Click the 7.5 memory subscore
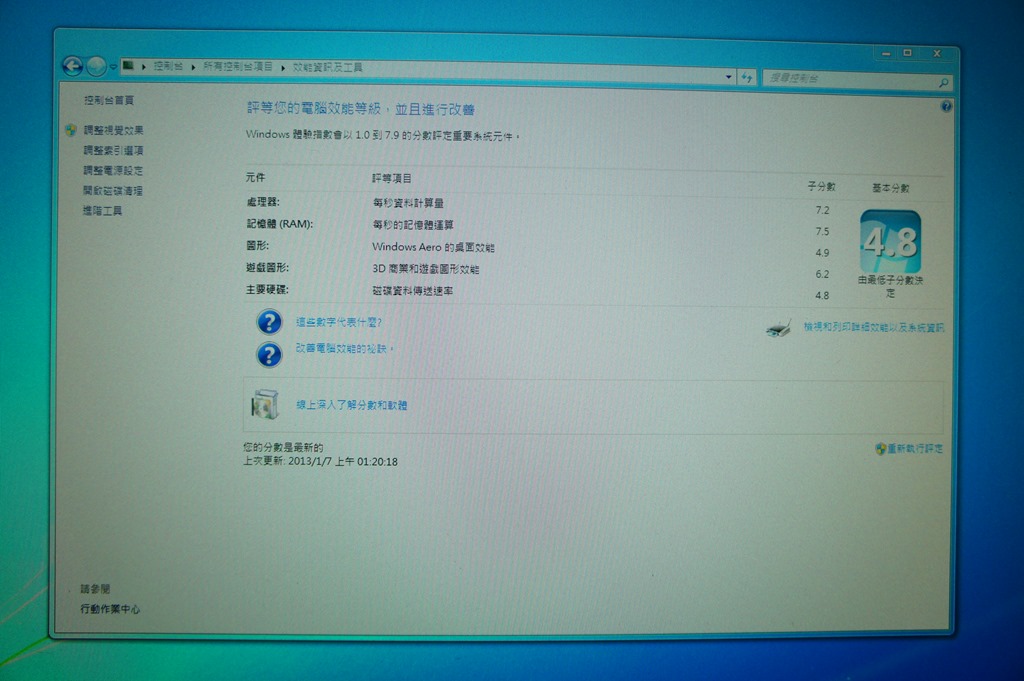This screenshot has width=1024, height=681. 822,231
